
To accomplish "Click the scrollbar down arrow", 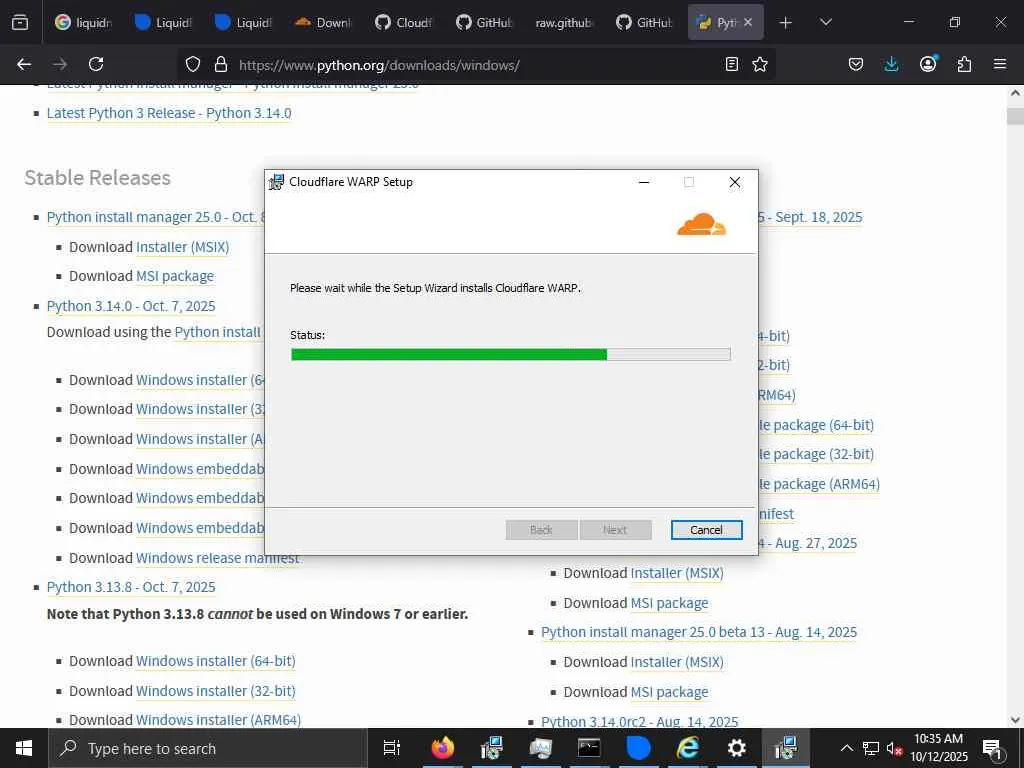I will coord(1015,720).
